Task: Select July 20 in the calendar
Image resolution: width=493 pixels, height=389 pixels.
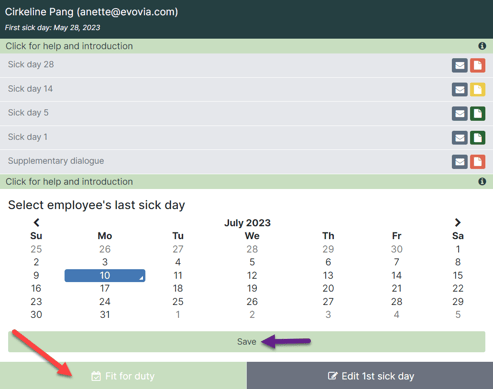Action: [328, 288]
